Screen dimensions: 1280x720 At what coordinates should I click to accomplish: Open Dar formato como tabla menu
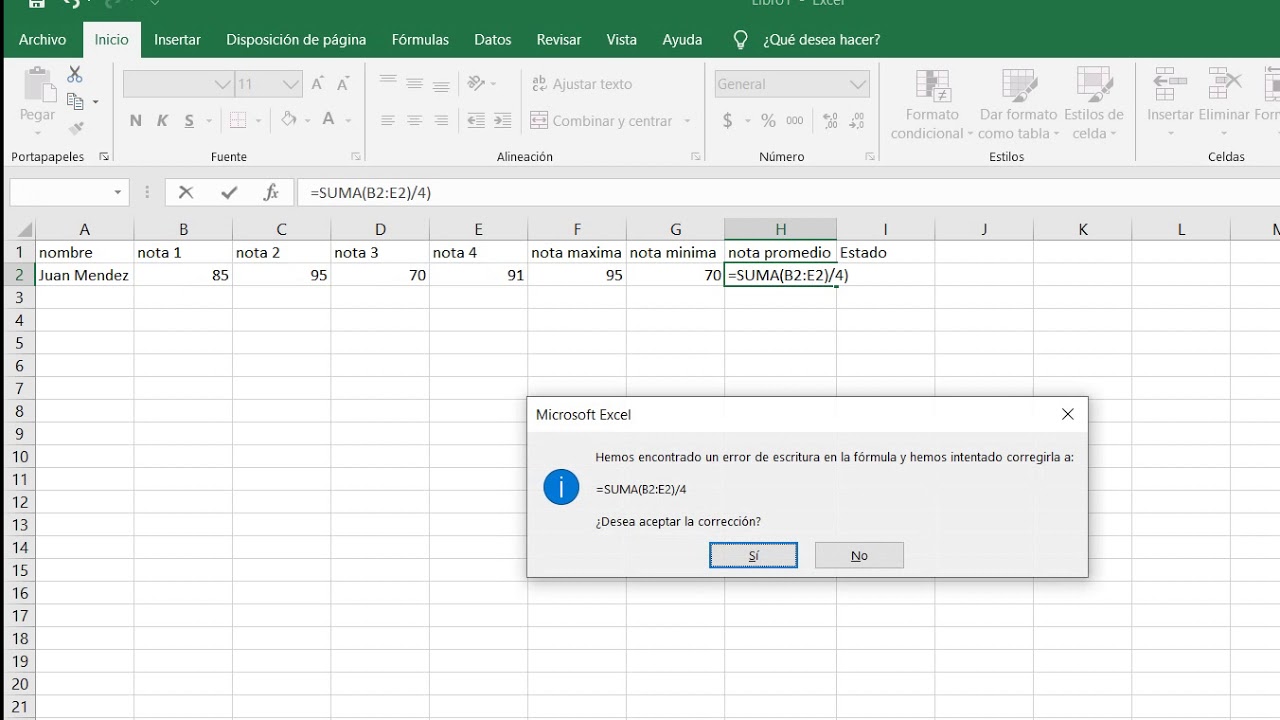click(1018, 104)
